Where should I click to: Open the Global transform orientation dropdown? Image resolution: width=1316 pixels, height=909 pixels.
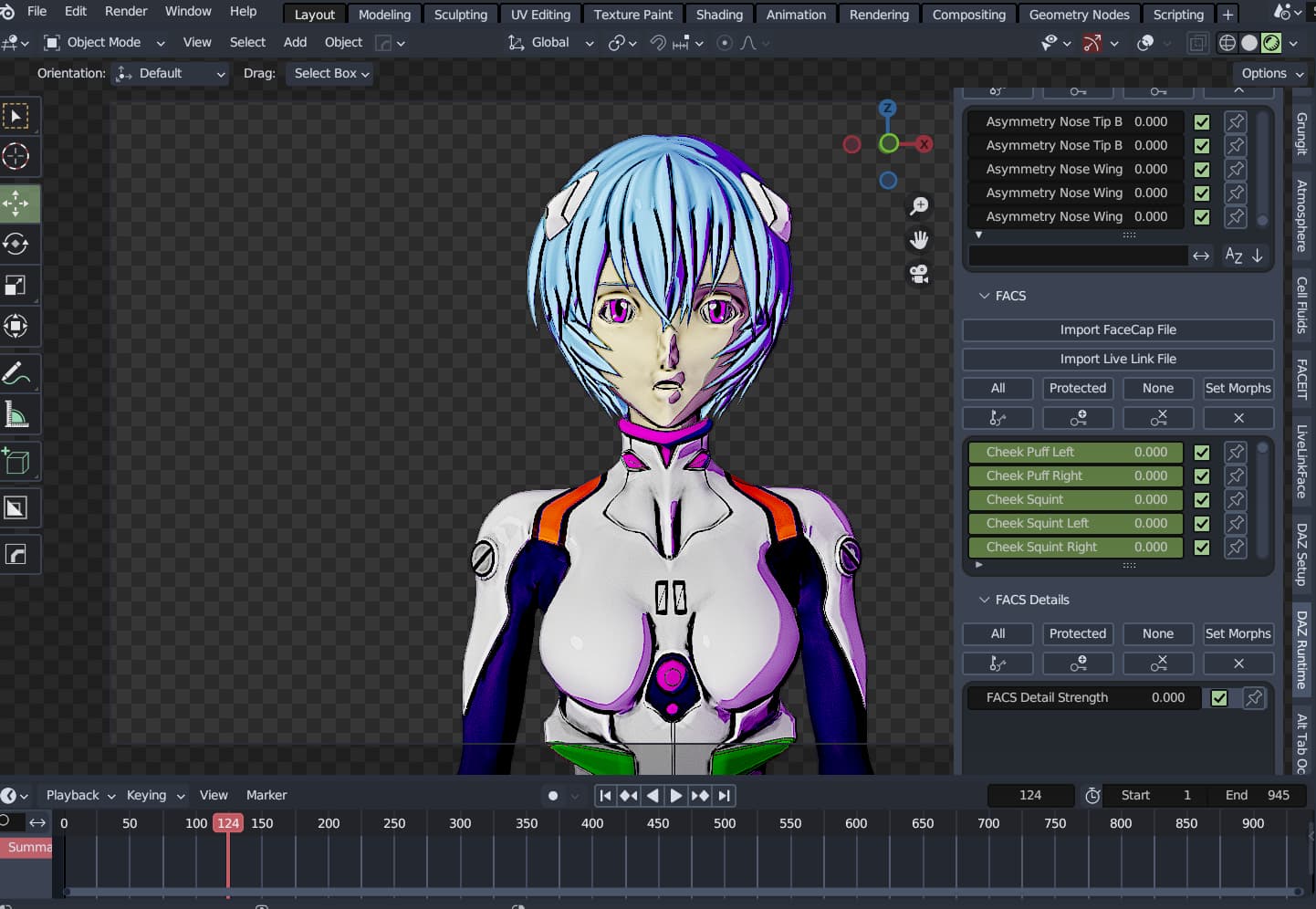(x=550, y=43)
